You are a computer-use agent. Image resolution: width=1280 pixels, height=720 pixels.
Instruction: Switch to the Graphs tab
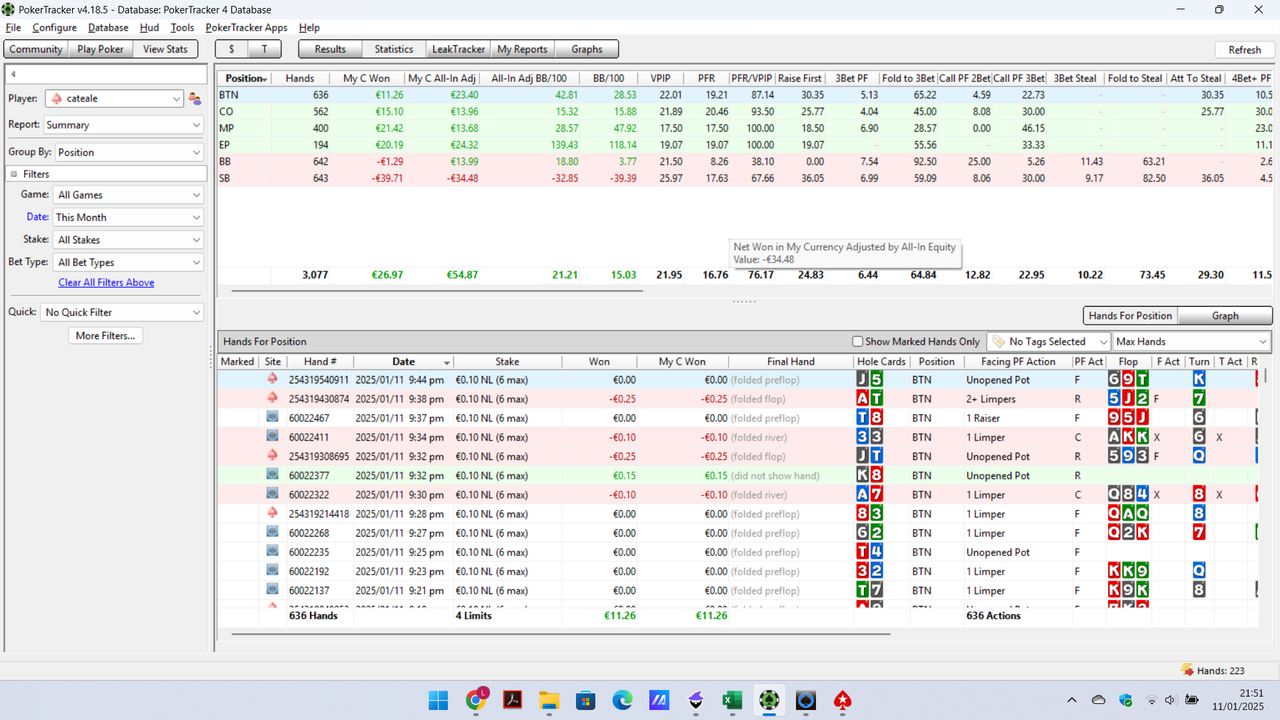click(x=587, y=49)
